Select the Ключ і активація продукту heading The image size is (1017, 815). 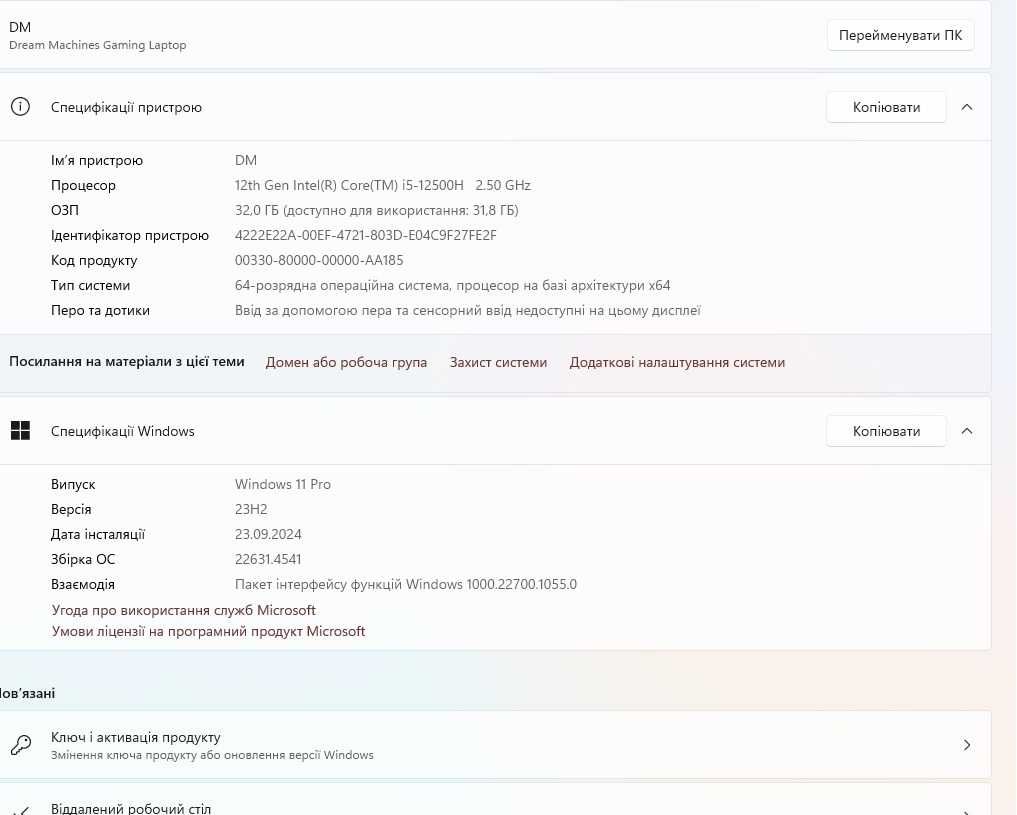tap(136, 737)
